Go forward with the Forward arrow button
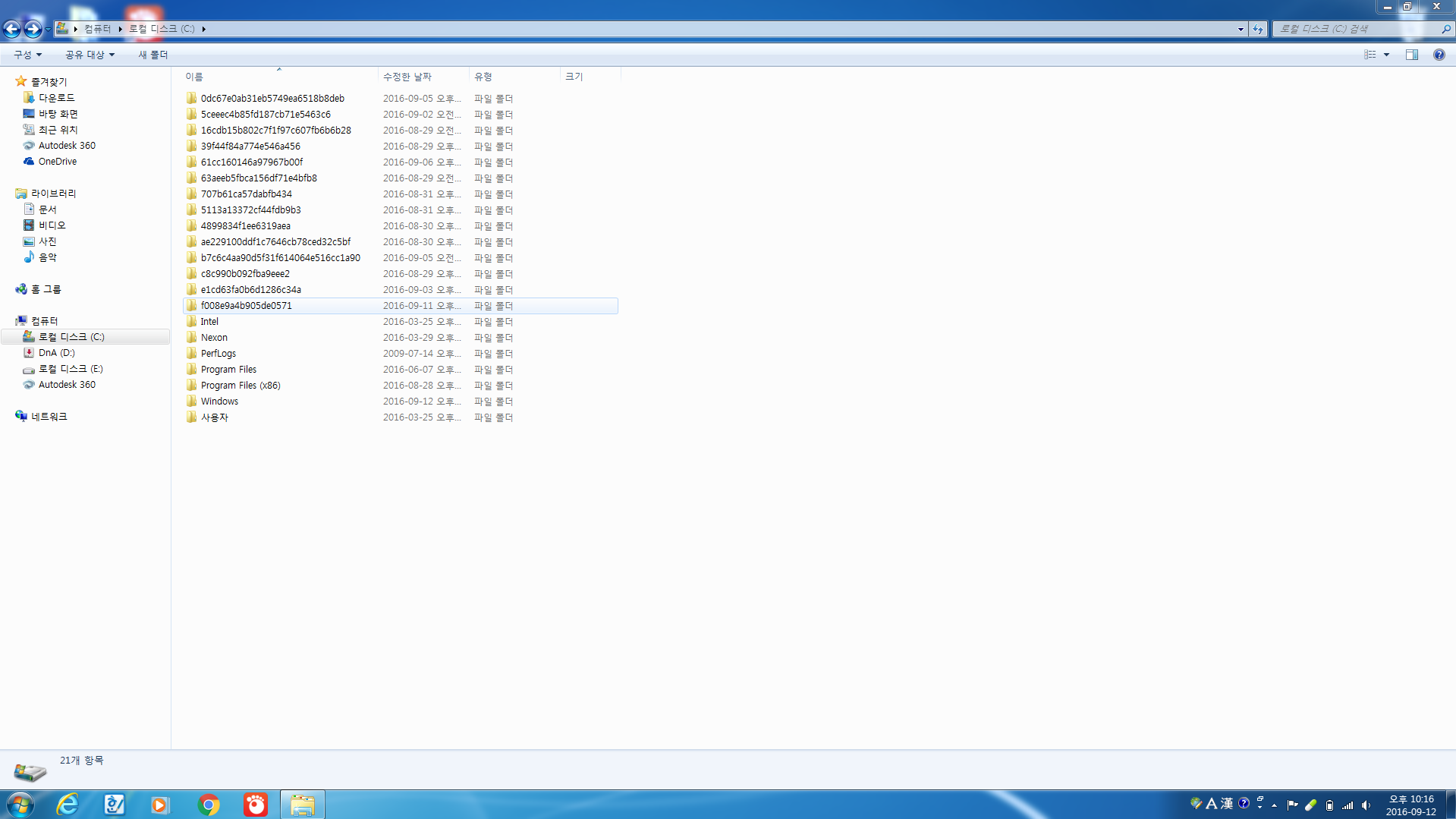The height and width of the screenshot is (819, 1456). pos(33,29)
